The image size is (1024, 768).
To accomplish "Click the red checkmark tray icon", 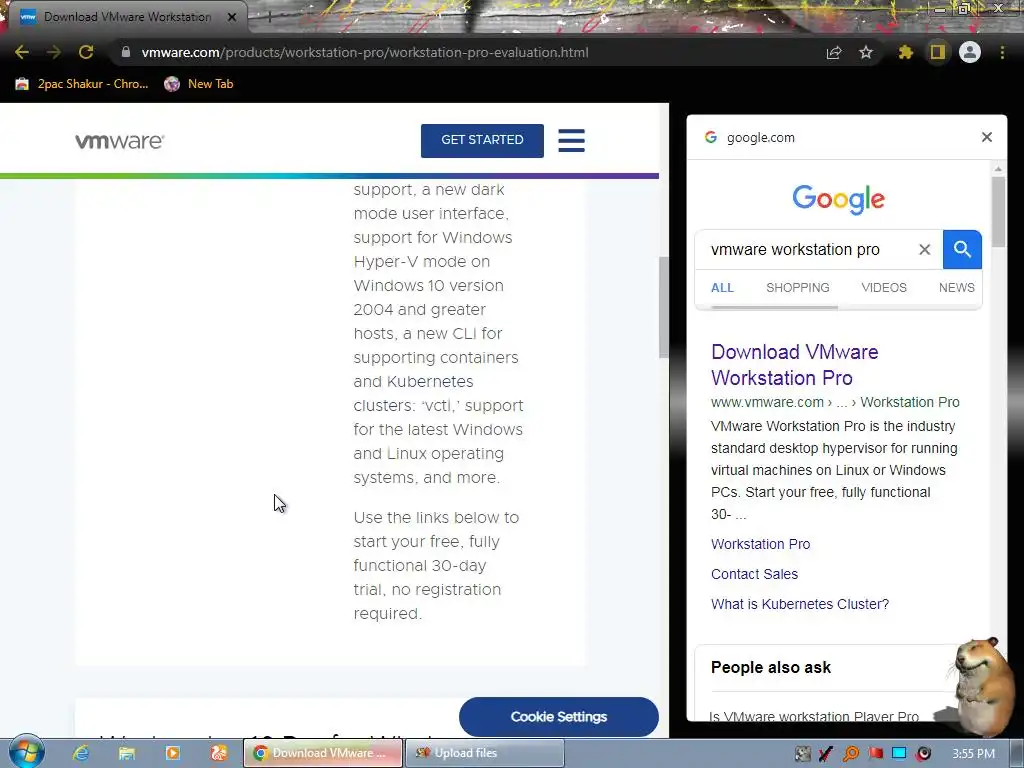I will click(826, 754).
